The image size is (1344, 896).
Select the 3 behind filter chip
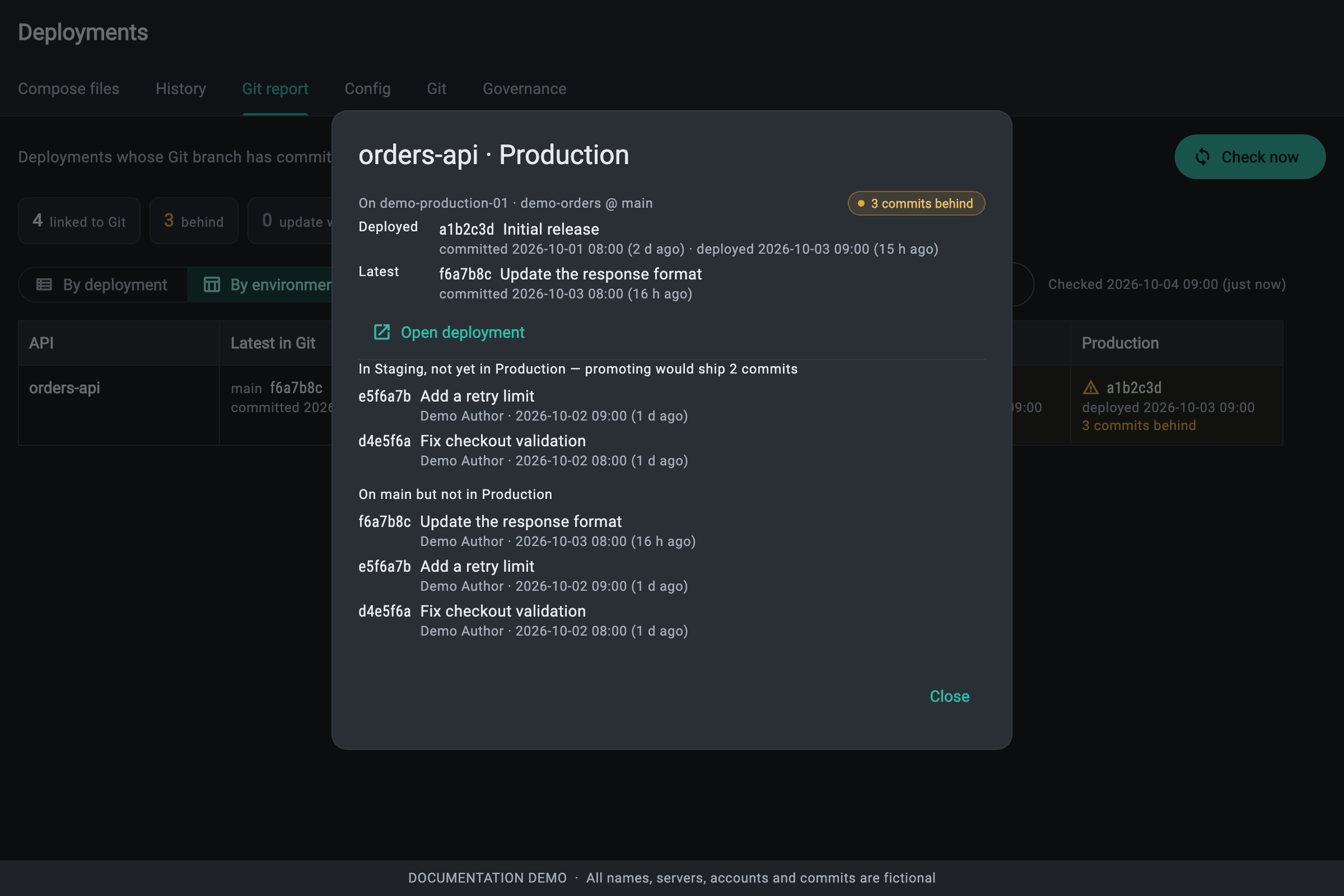pyautogui.click(x=194, y=221)
